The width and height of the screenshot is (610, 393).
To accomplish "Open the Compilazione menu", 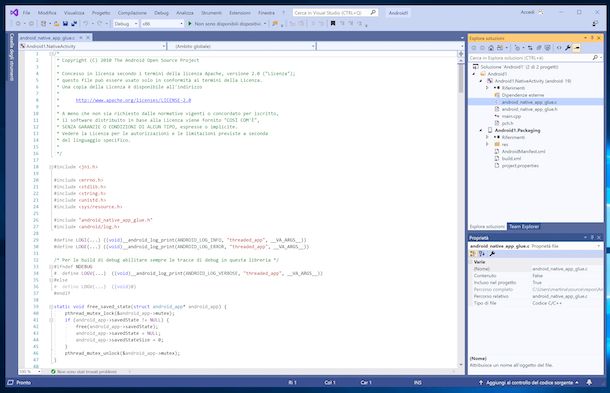I will click(132, 13).
